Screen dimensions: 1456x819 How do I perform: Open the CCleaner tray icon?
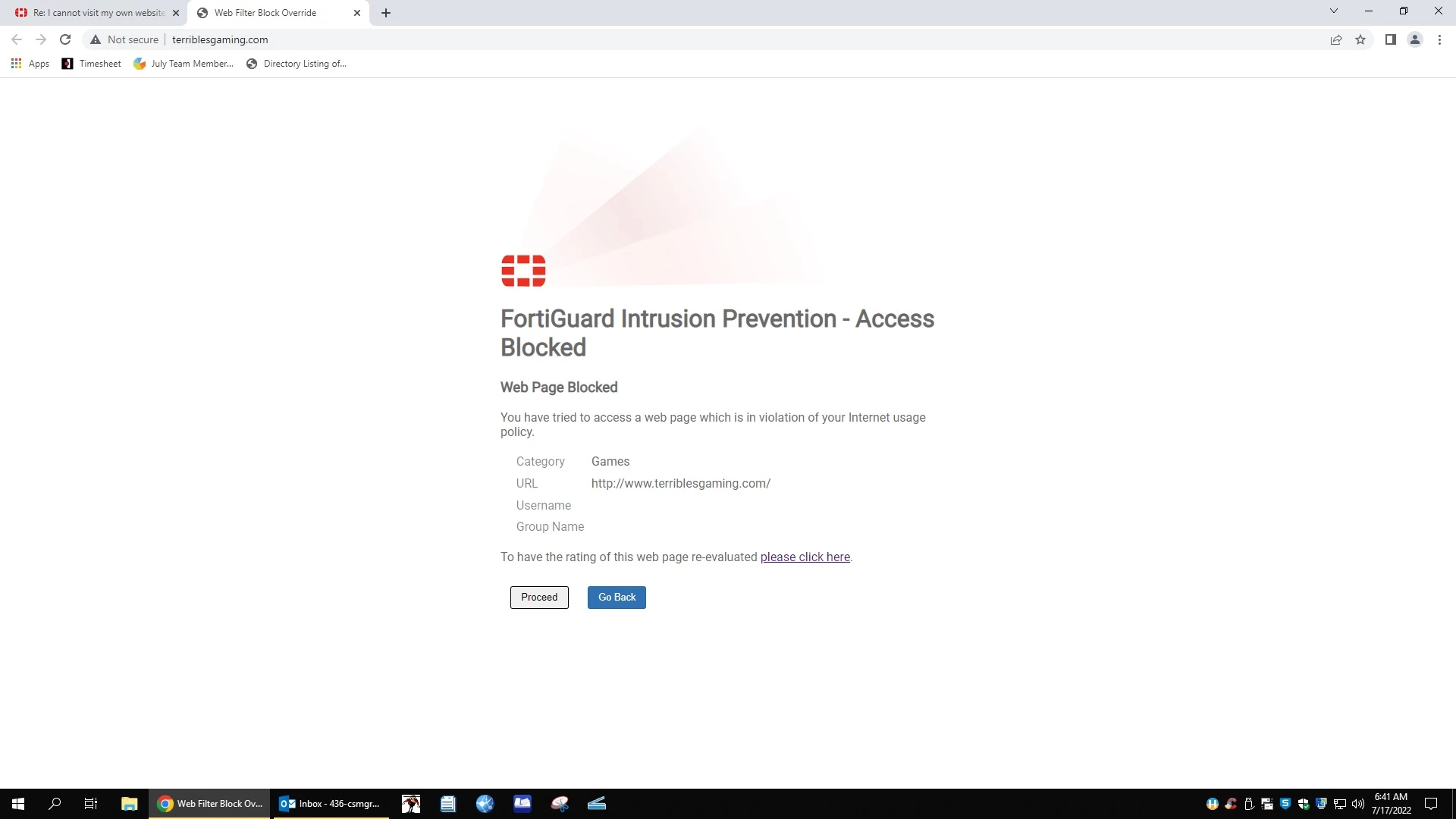tap(1231, 804)
